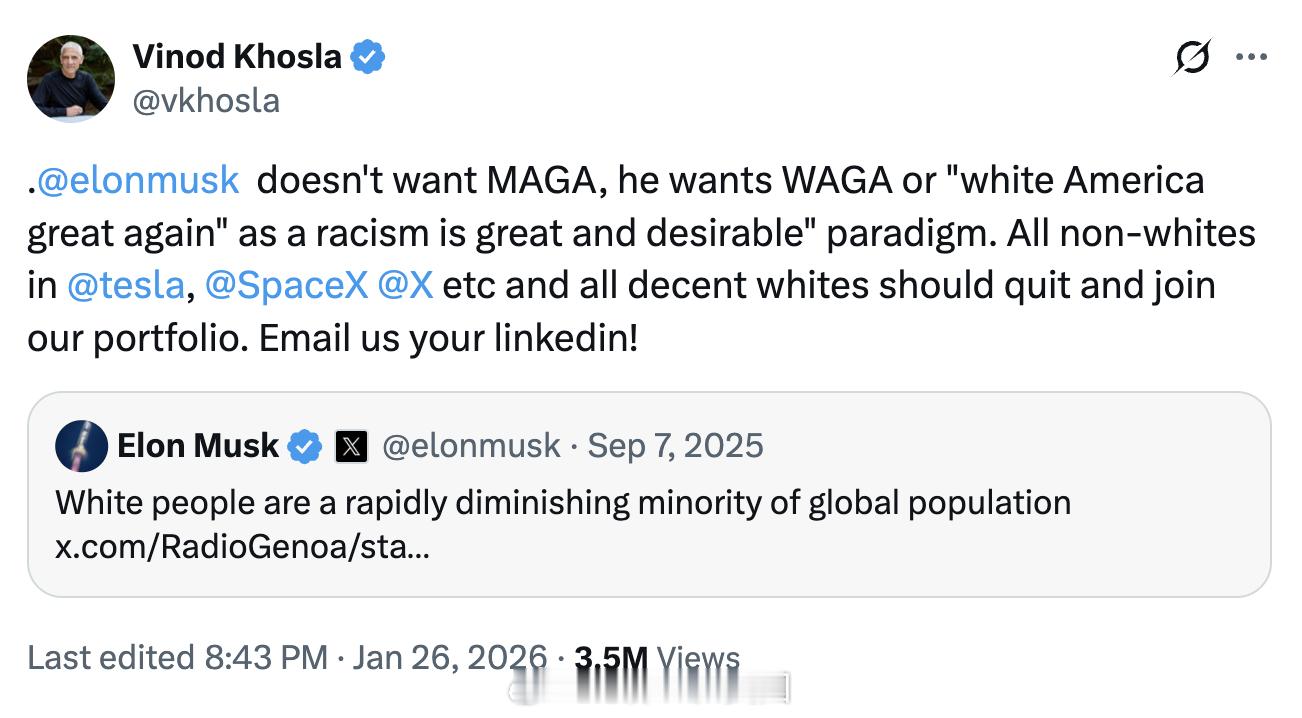This screenshot has width=1302, height=718.
Task: Visit the @X mention in the post
Action: click(406, 285)
